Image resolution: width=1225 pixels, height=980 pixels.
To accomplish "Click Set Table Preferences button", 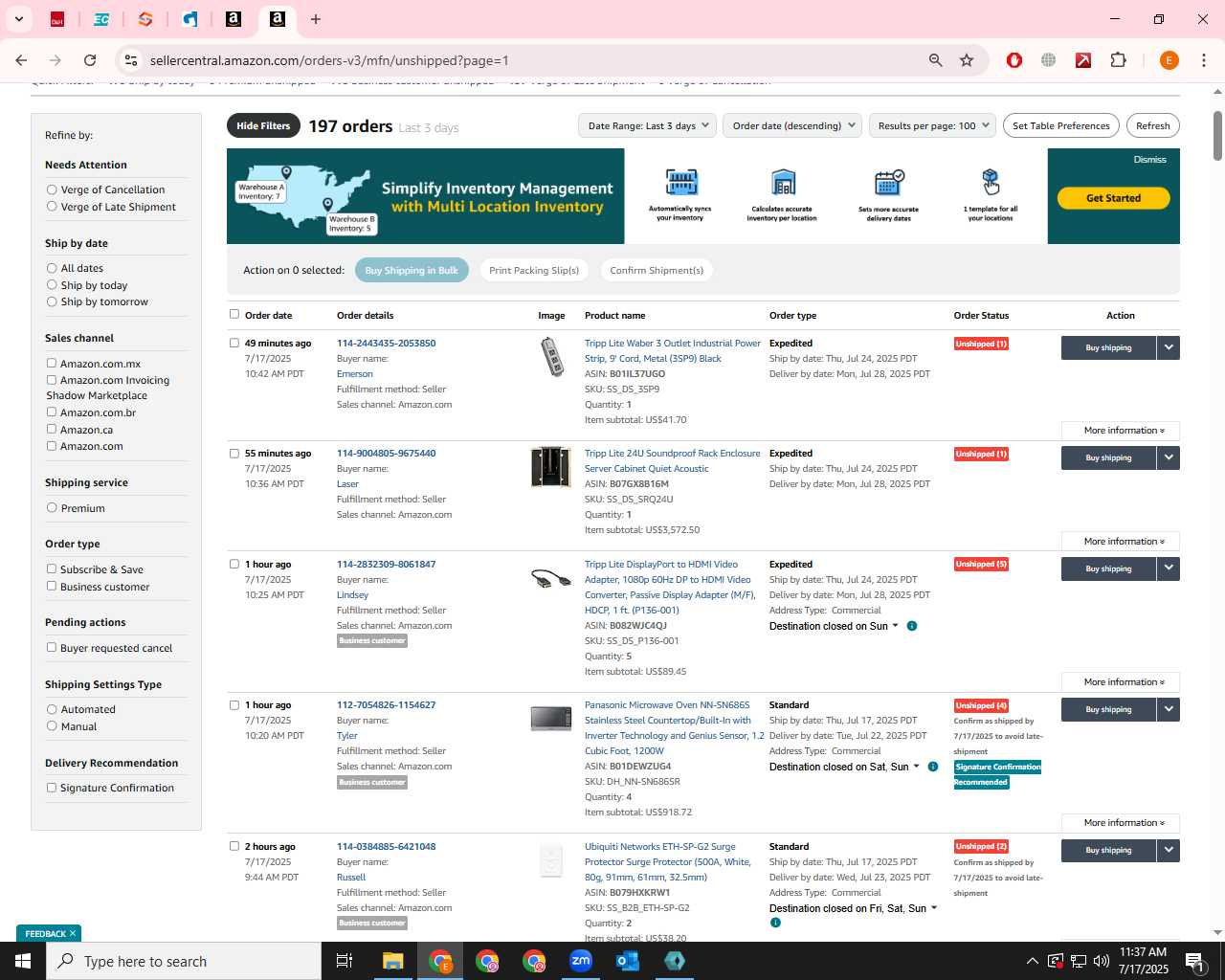I will pos(1061,125).
